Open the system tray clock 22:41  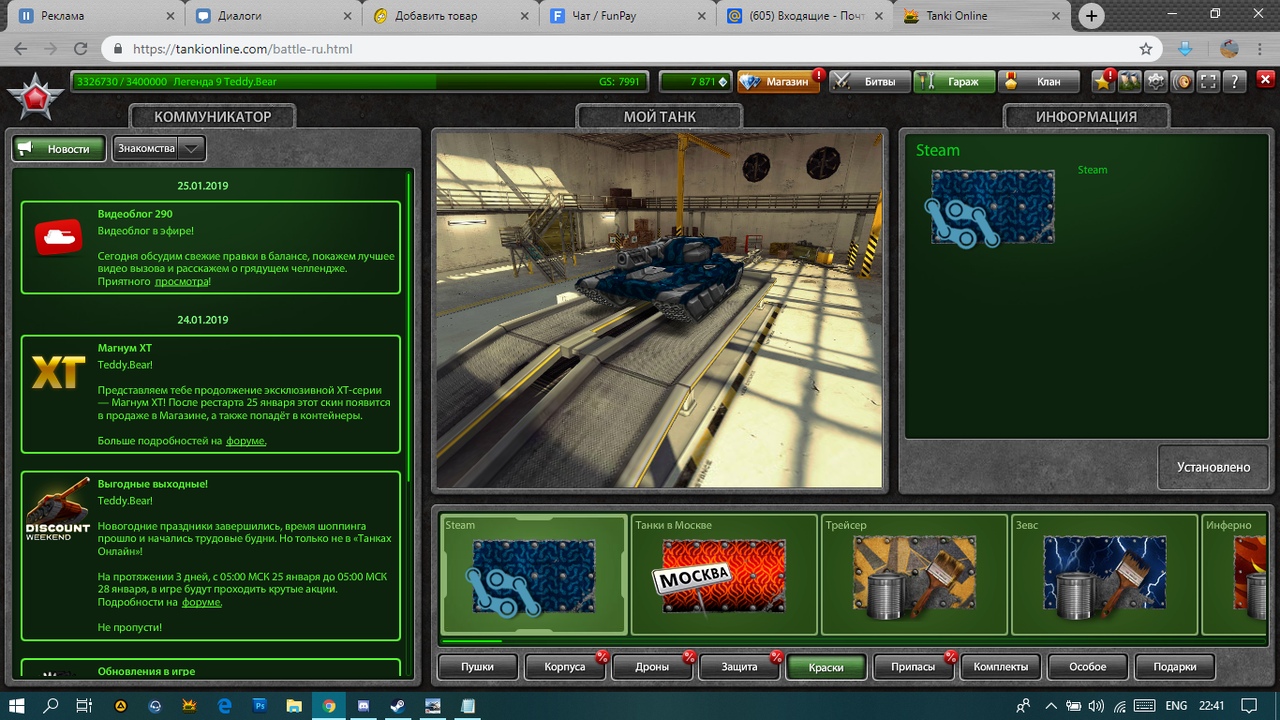[1211, 706]
